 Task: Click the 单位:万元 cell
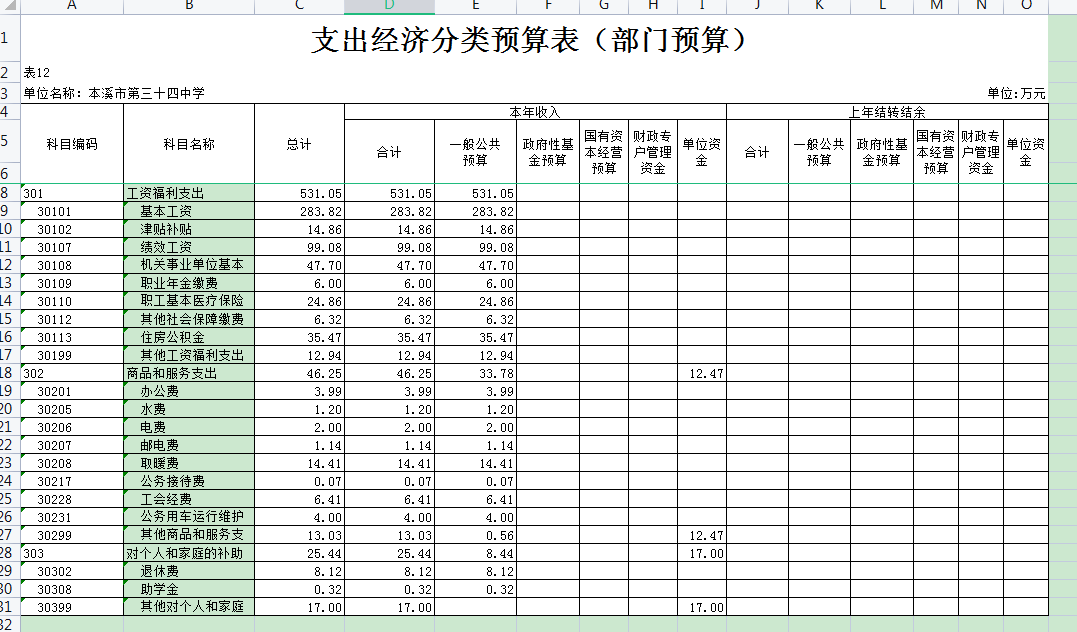(1016, 93)
